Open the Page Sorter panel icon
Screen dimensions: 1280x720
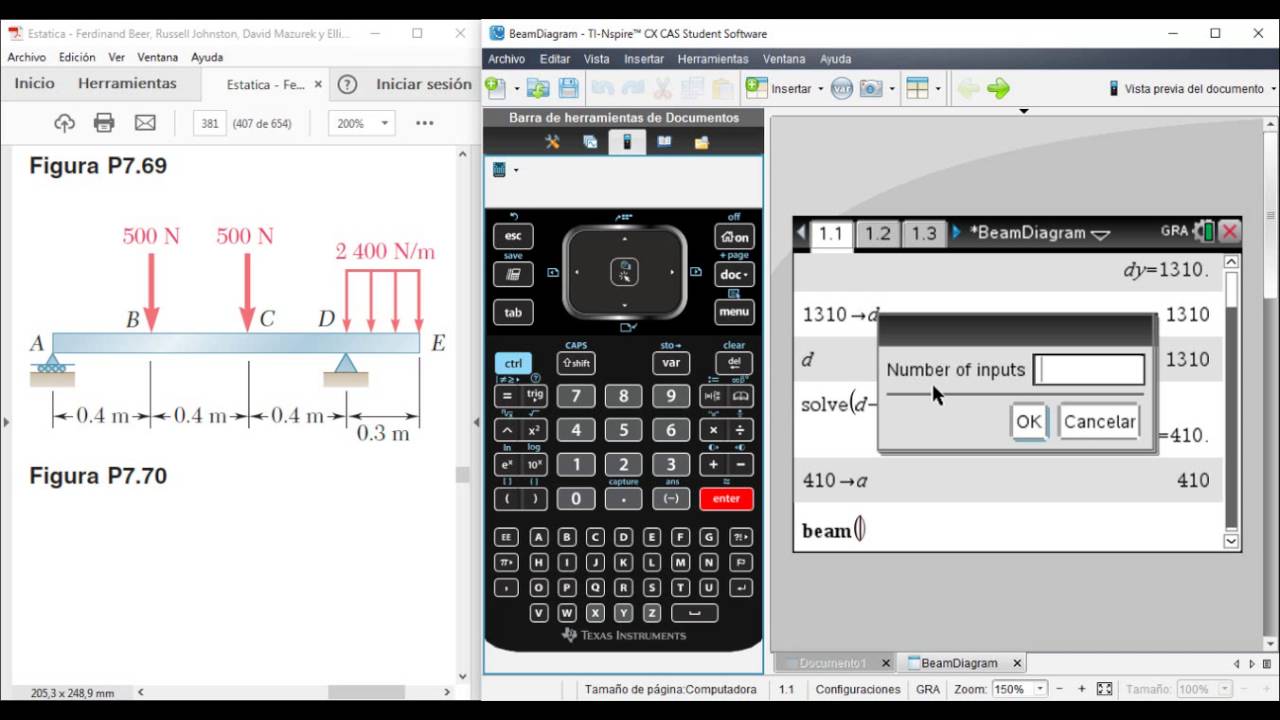tap(590, 142)
